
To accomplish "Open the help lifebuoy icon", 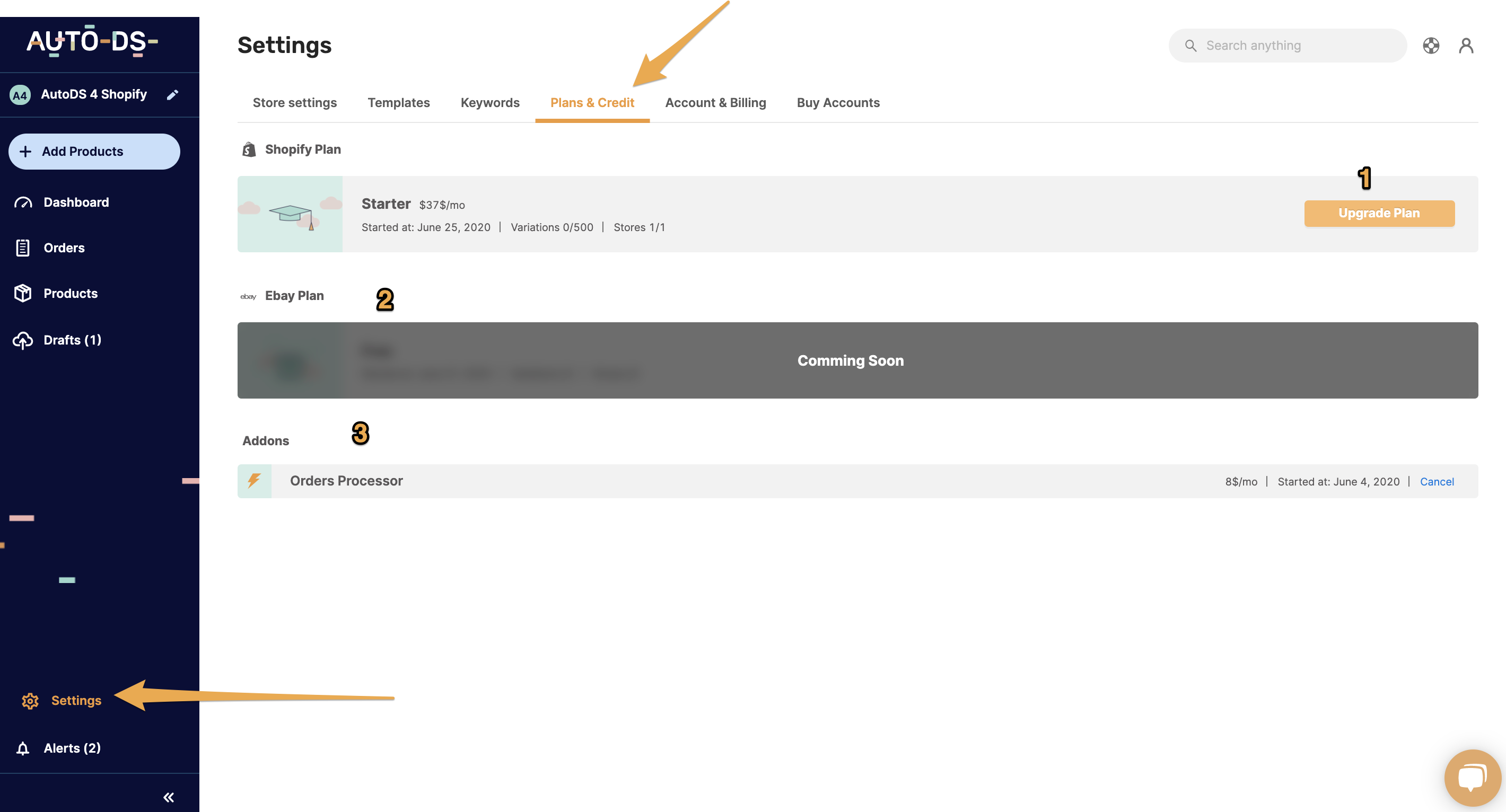I will (x=1431, y=46).
